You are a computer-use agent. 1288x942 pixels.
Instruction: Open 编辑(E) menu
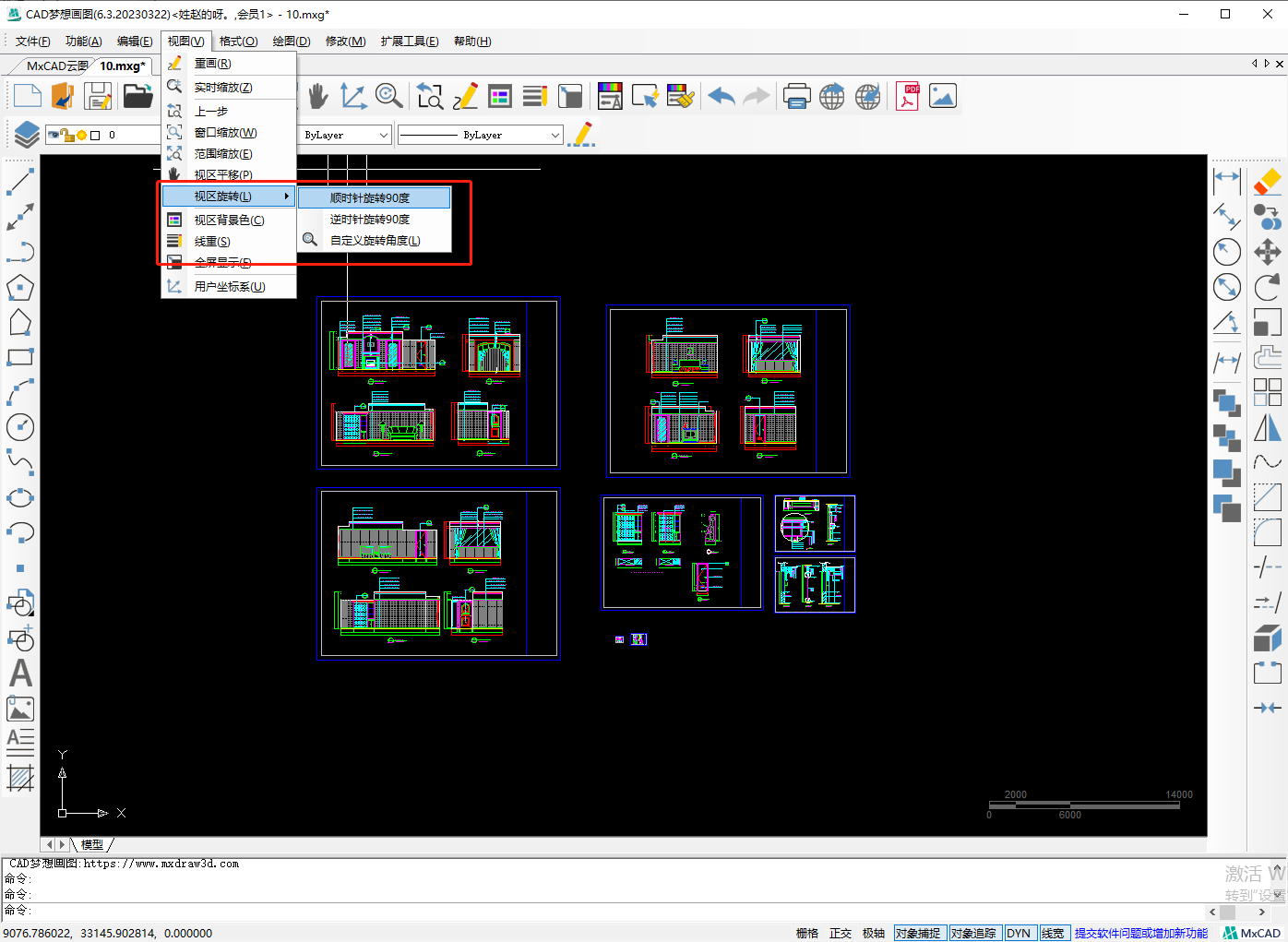[x=135, y=41]
